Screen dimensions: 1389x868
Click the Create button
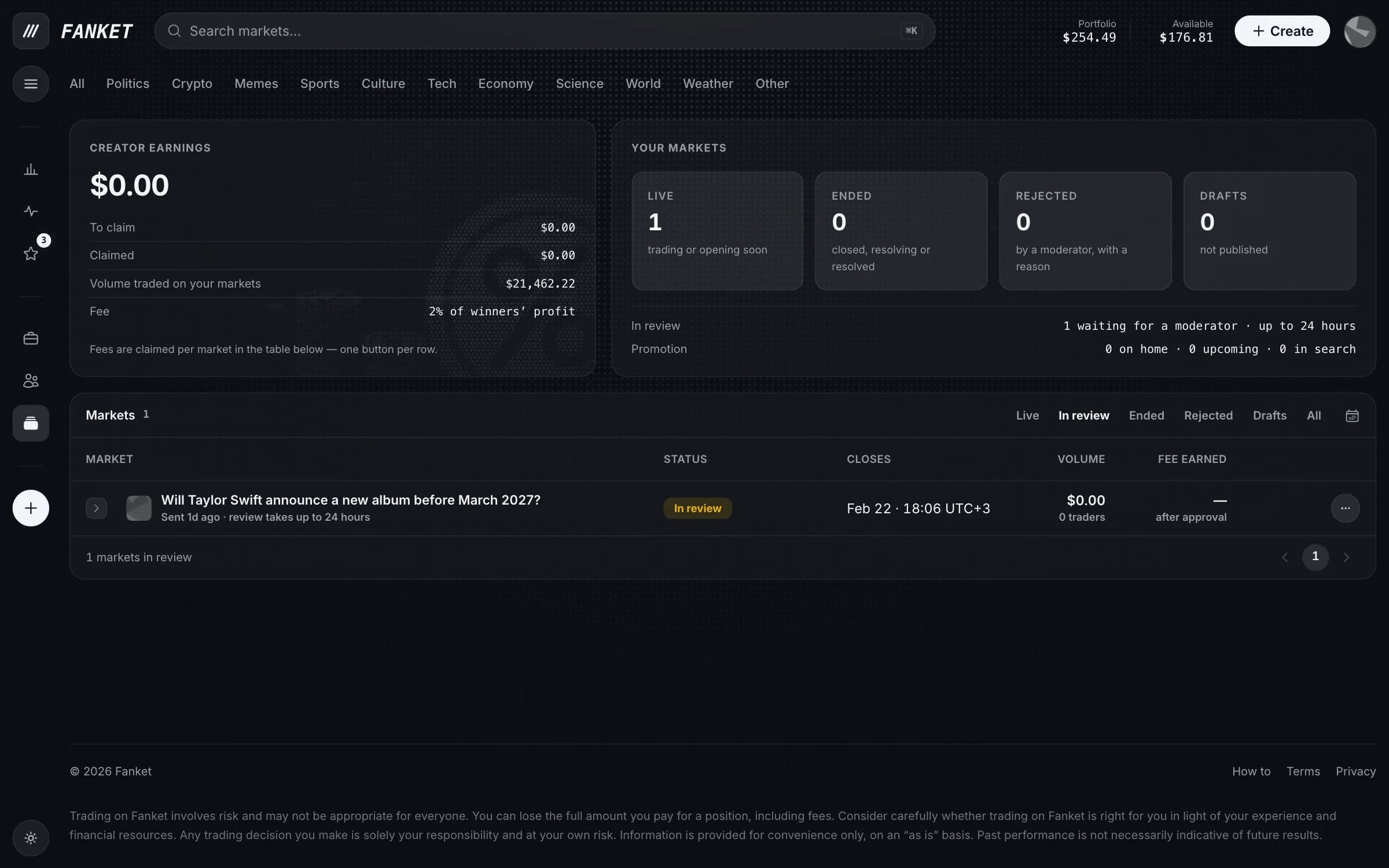(x=1282, y=31)
